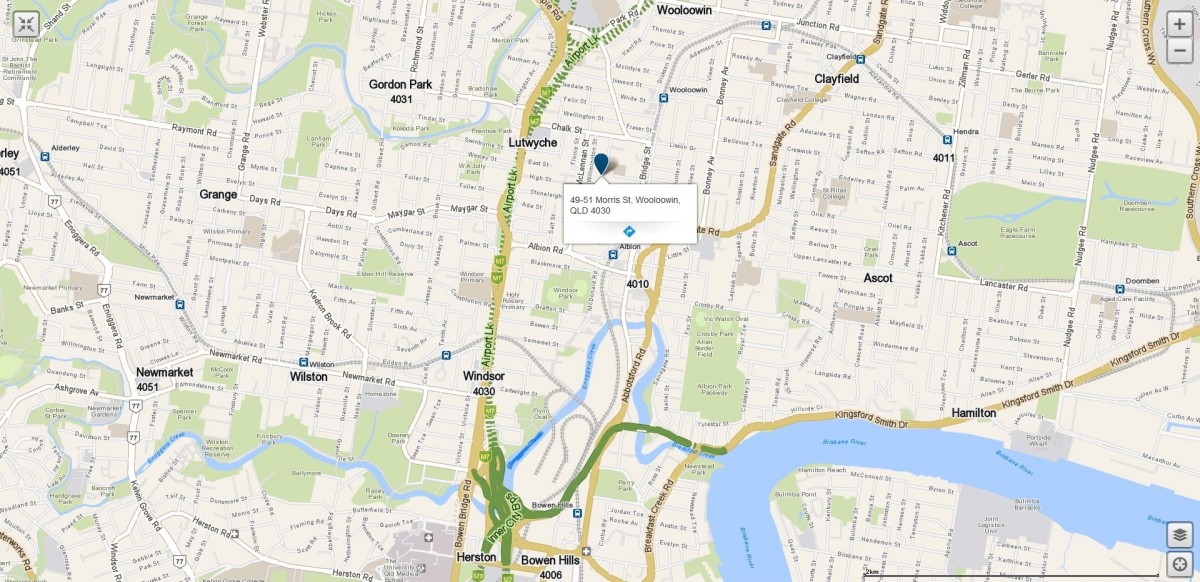The image size is (1200, 582).
Task: Zoom out with the minus button
Action: (1180, 49)
